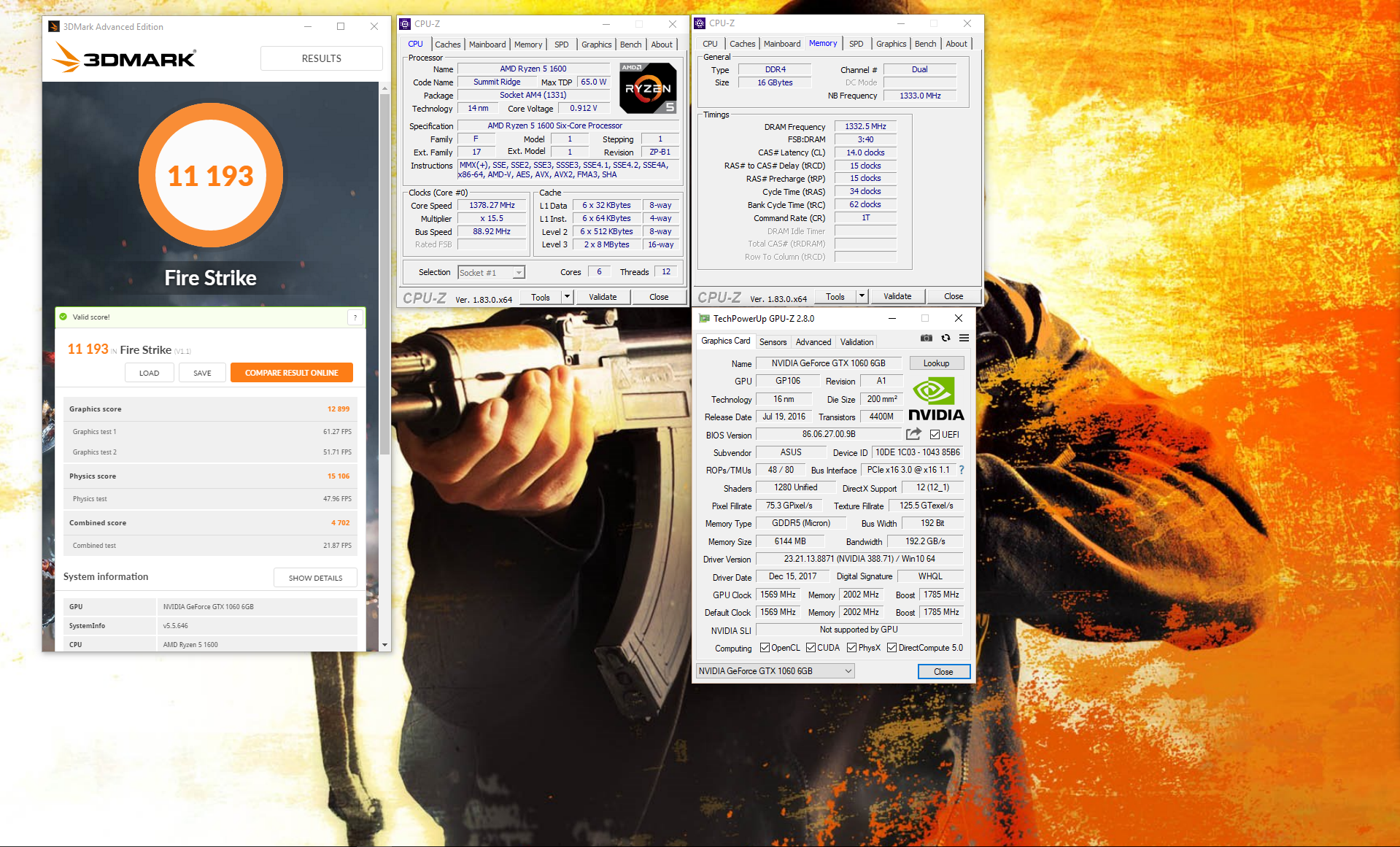Maximize the 3DMark Advanced Edition window

point(341,26)
